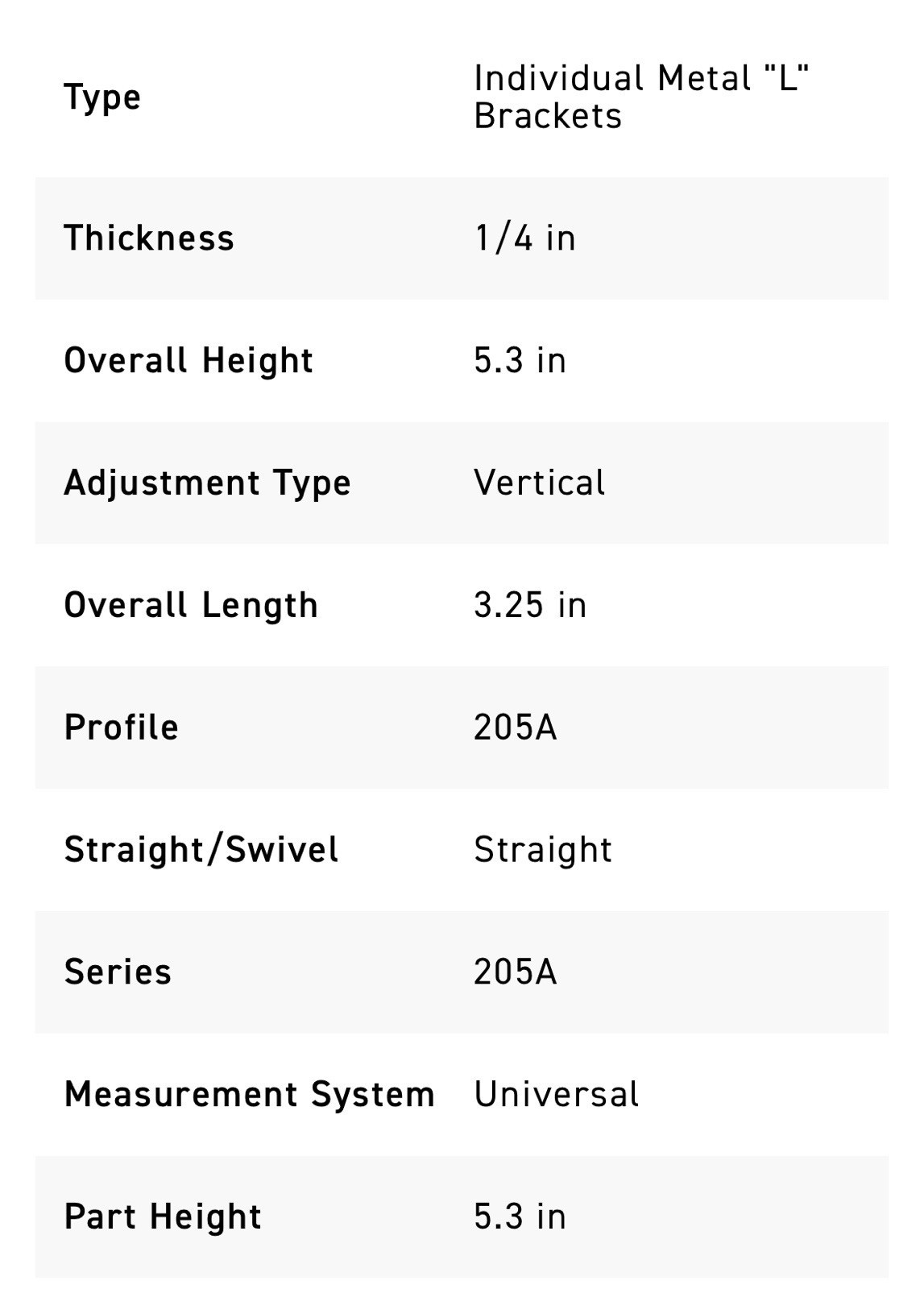Select the Type label
Viewport: 924px width, 1289px height.
coord(102,97)
